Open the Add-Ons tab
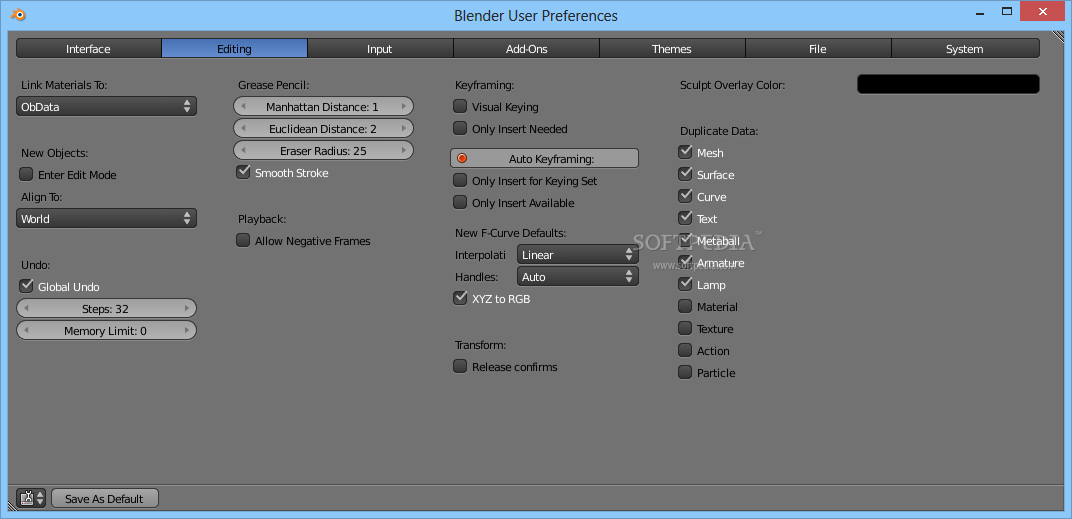Image resolution: width=1072 pixels, height=519 pixels. pyautogui.click(x=526, y=49)
